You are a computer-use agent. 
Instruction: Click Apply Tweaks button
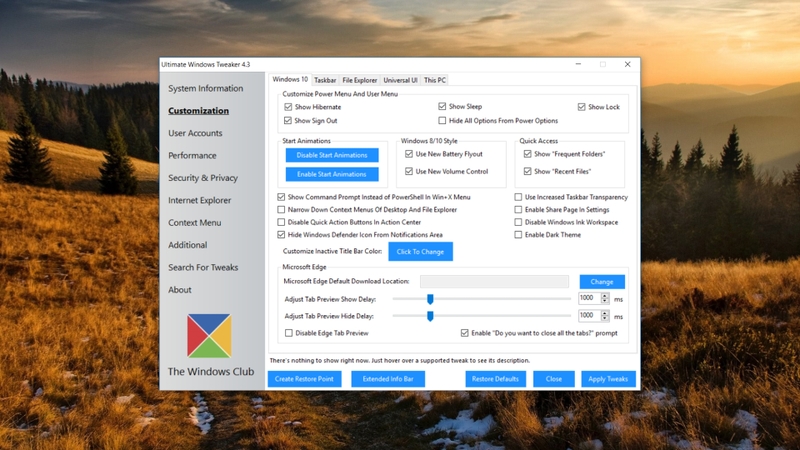pos(608,379)
